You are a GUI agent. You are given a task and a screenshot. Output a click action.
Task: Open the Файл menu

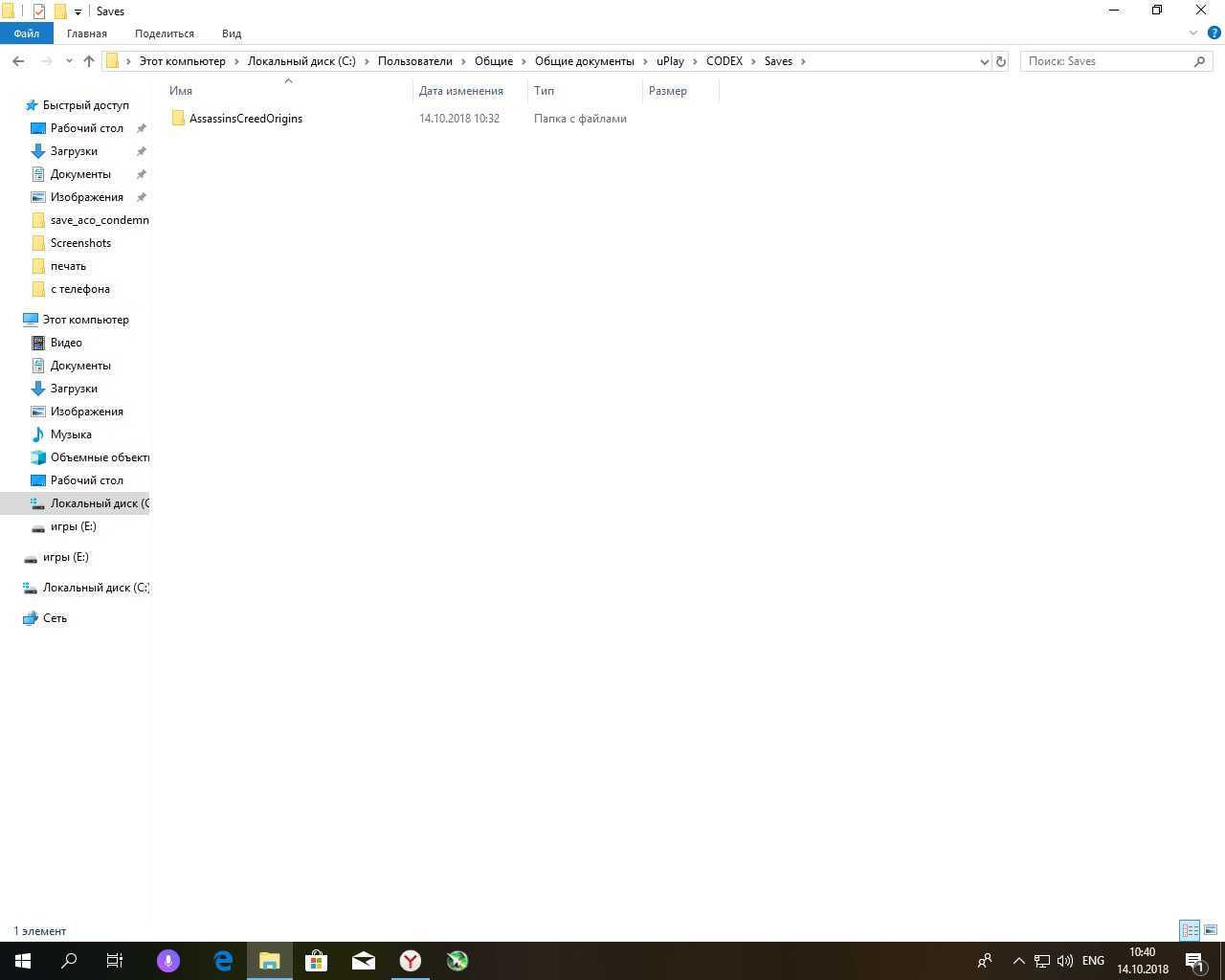[x=26, y=33]
